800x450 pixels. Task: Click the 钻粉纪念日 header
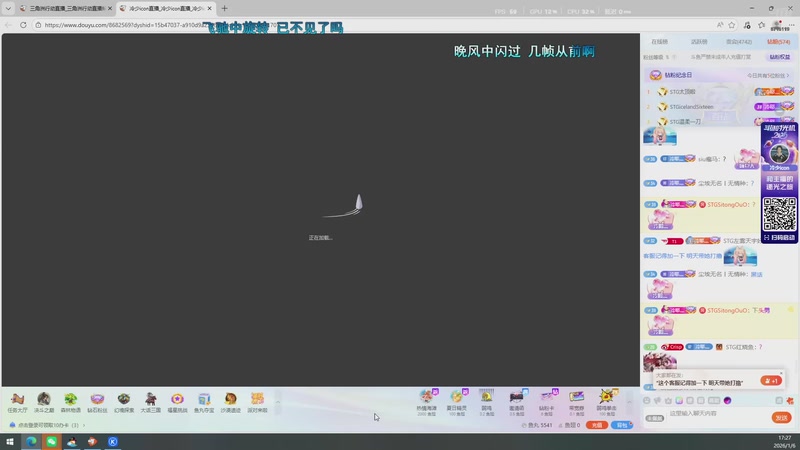click(678, 76)
